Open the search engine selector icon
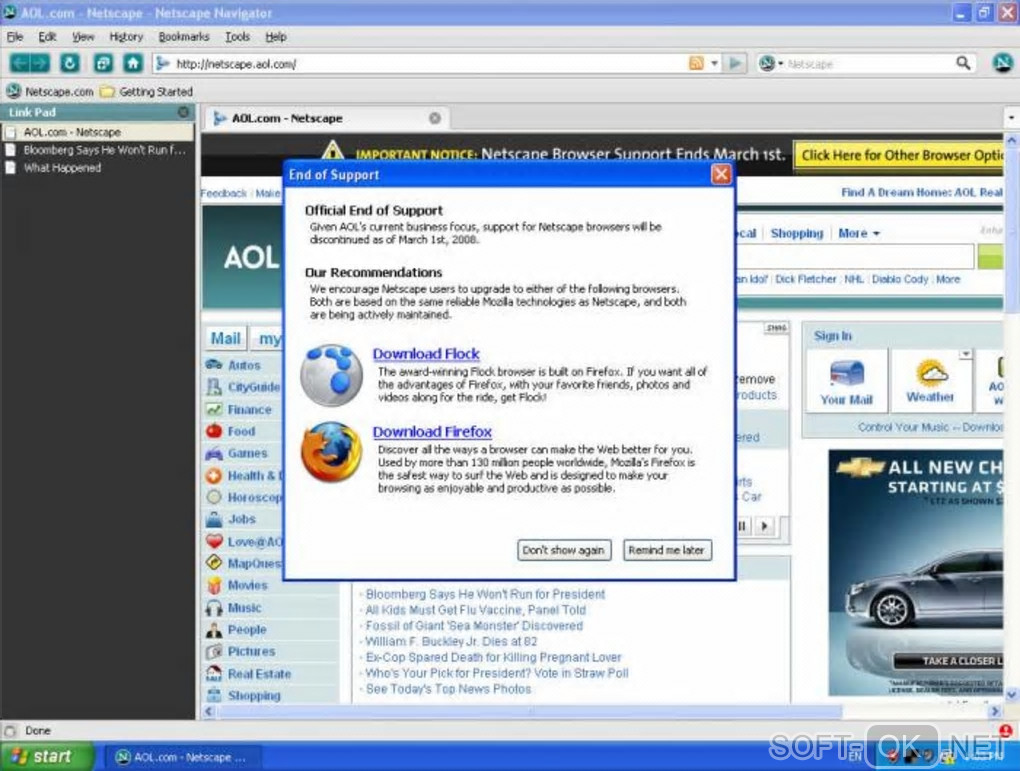Viewport: 1020px width, 771px height. [x=770, y=63]
